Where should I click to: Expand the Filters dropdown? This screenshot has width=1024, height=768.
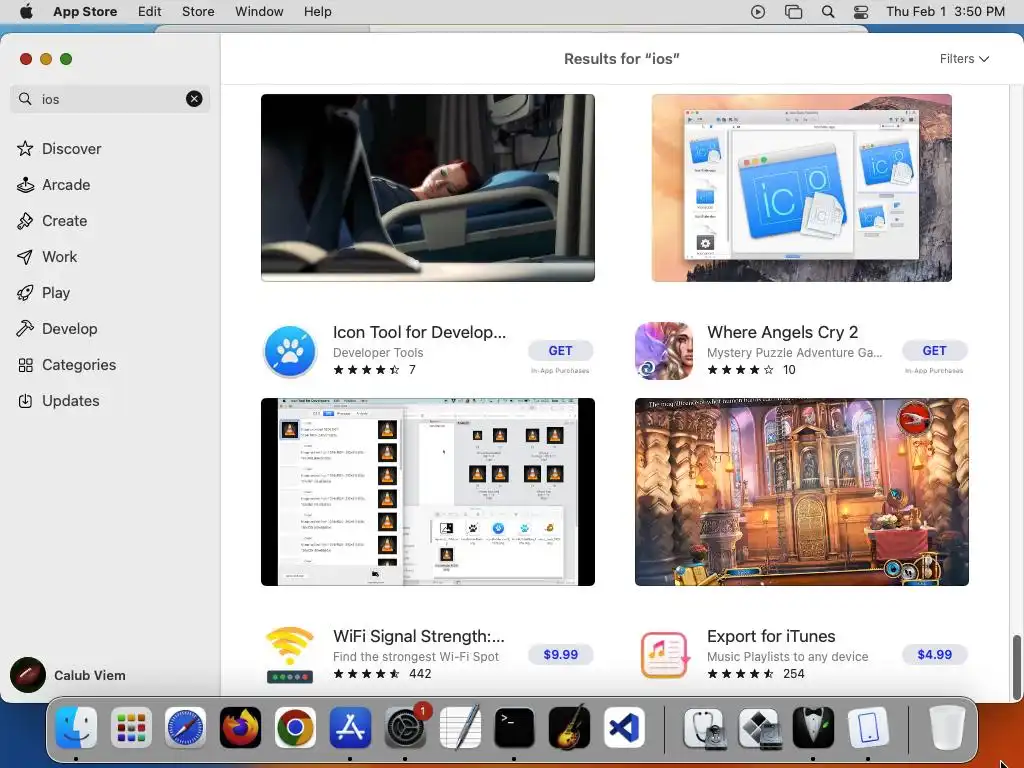(964, 59)
